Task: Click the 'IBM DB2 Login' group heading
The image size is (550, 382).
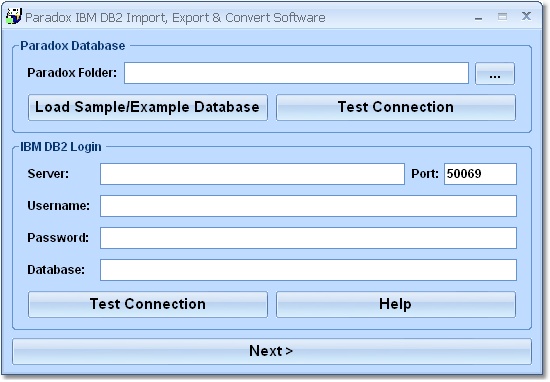Action: [x=61, y=147]
